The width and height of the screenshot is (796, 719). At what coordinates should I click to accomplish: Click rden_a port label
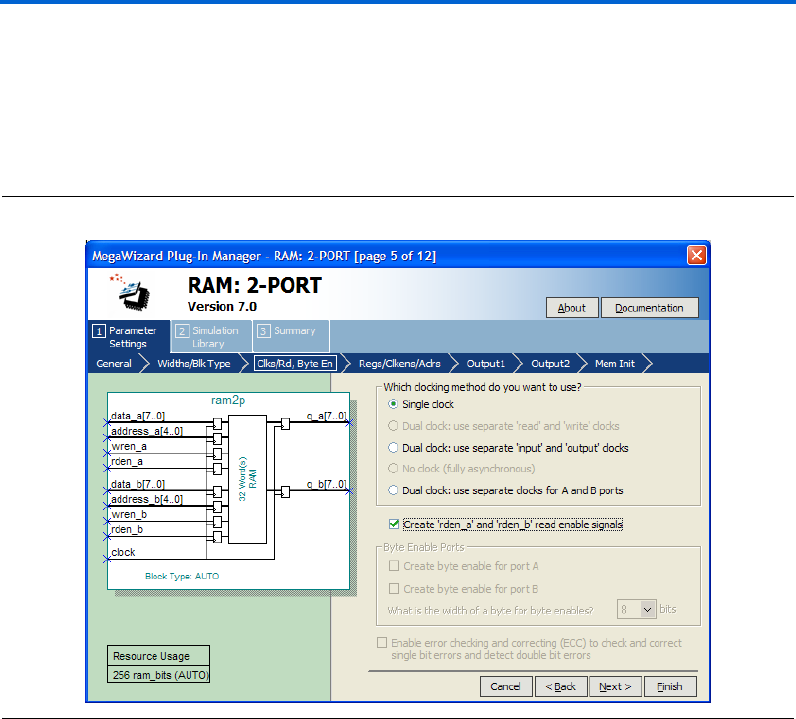127,461
